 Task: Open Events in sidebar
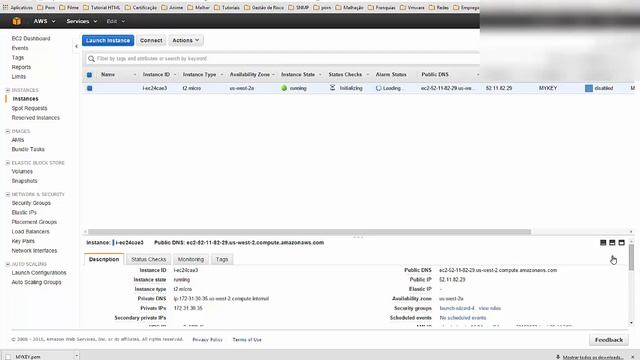(20, 48)
